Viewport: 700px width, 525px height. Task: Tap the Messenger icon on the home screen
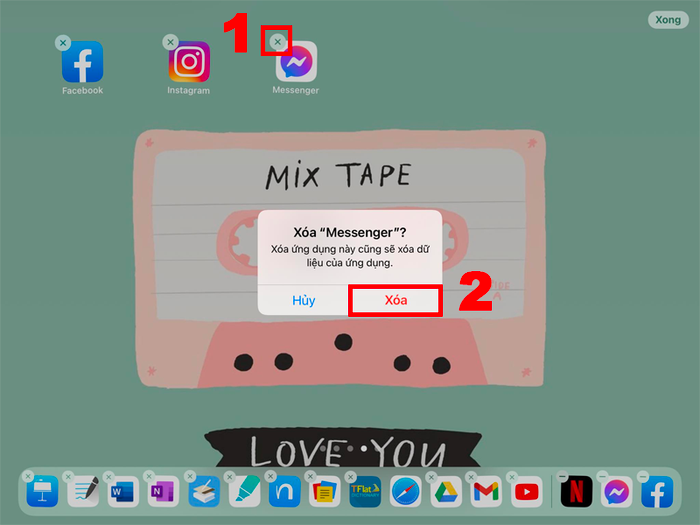pyautogui.click(x=296, y=62)
